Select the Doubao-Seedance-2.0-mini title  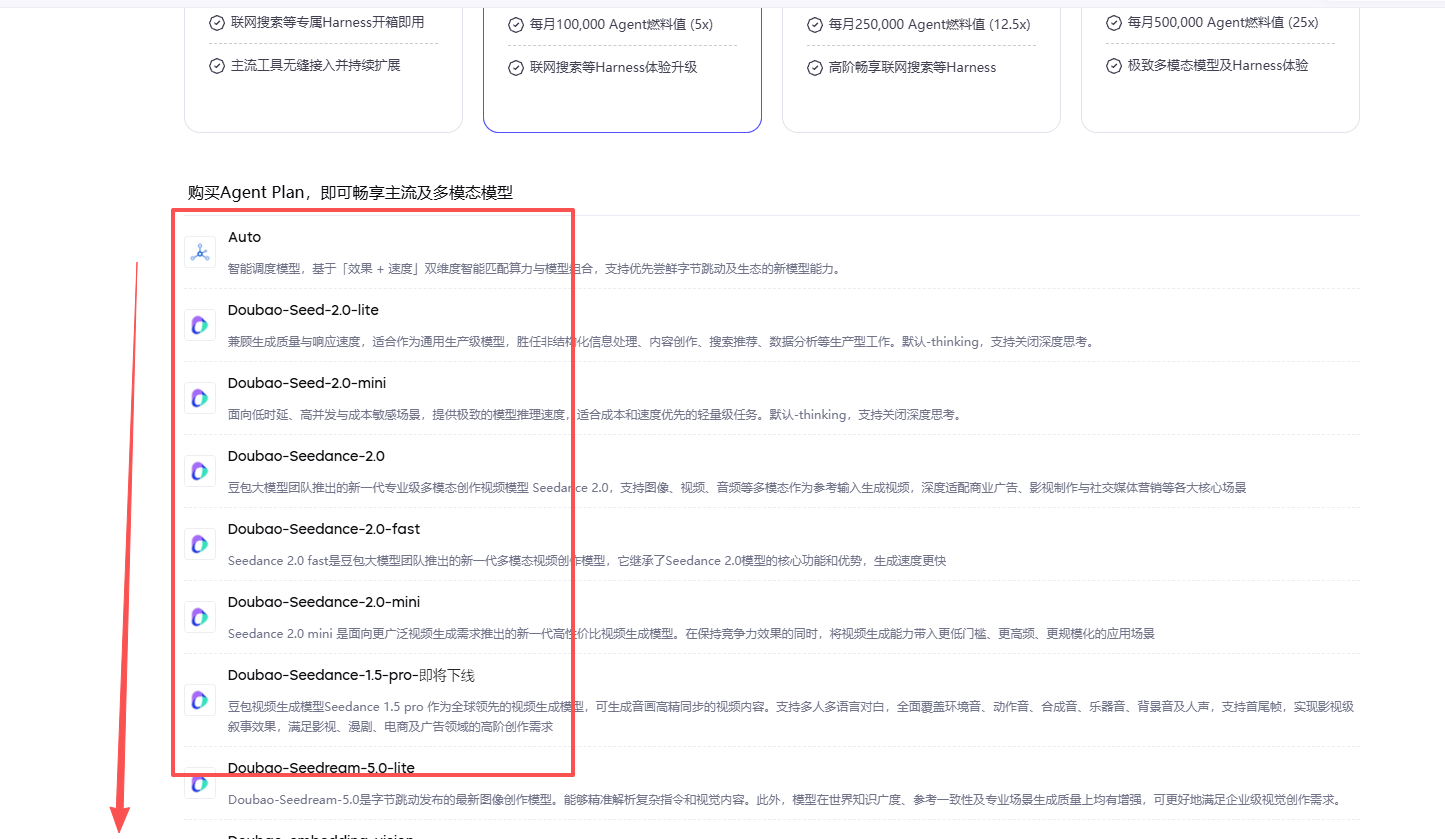pos(324,602)
